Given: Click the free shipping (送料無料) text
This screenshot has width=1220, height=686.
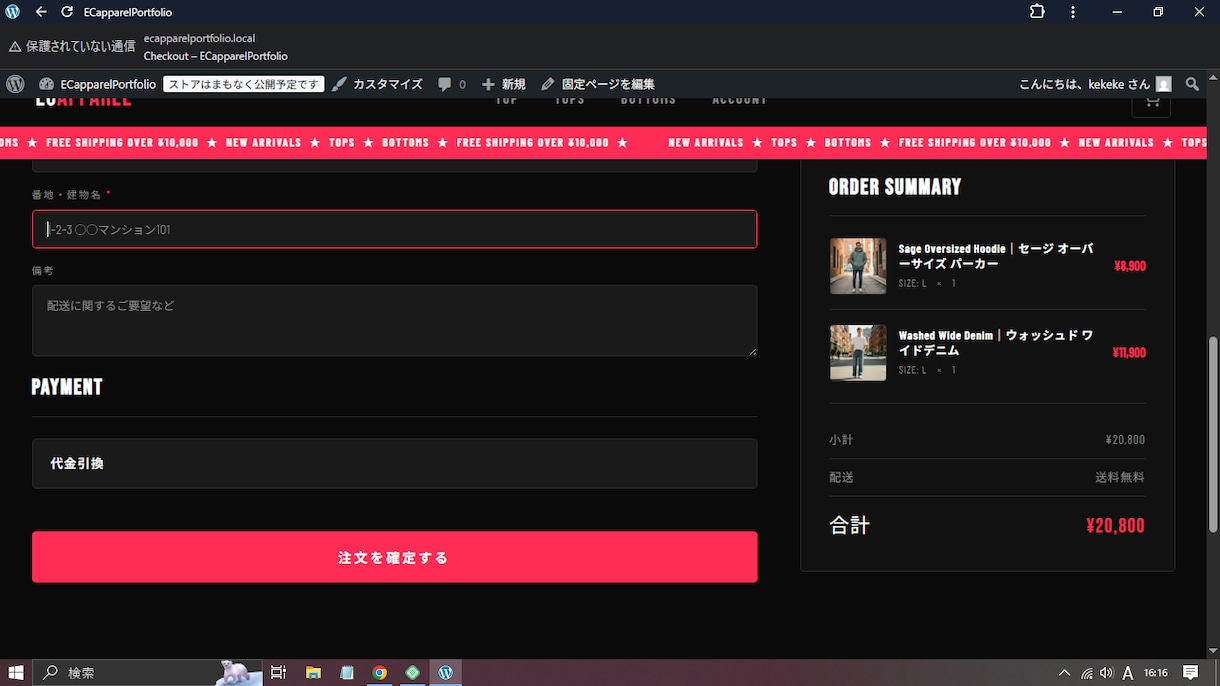Looking at the screenshot, I should [1120, 478].
